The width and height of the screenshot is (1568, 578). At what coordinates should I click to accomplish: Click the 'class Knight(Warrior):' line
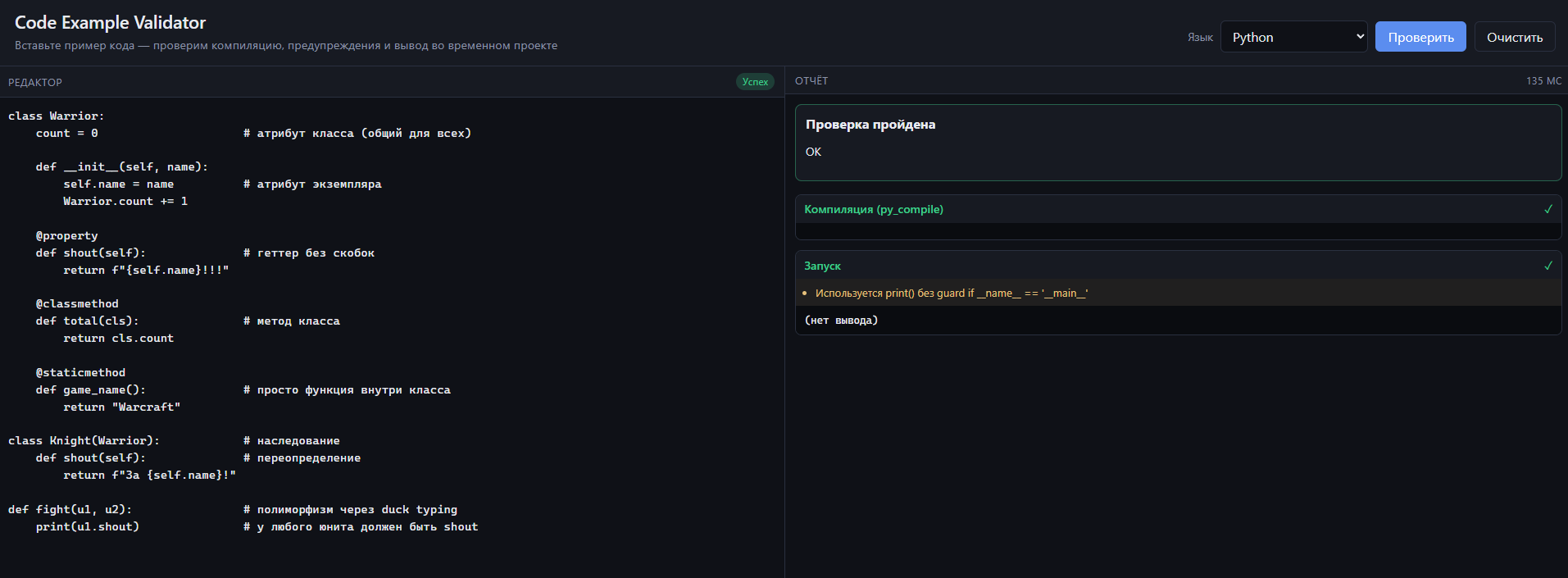tap(84, 441)
